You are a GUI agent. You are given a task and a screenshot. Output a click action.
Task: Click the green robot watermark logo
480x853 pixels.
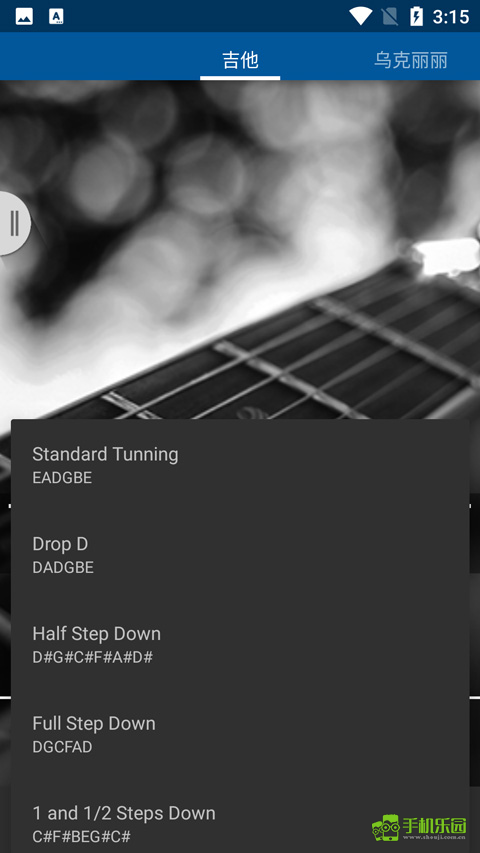click(x=385, y=828)
